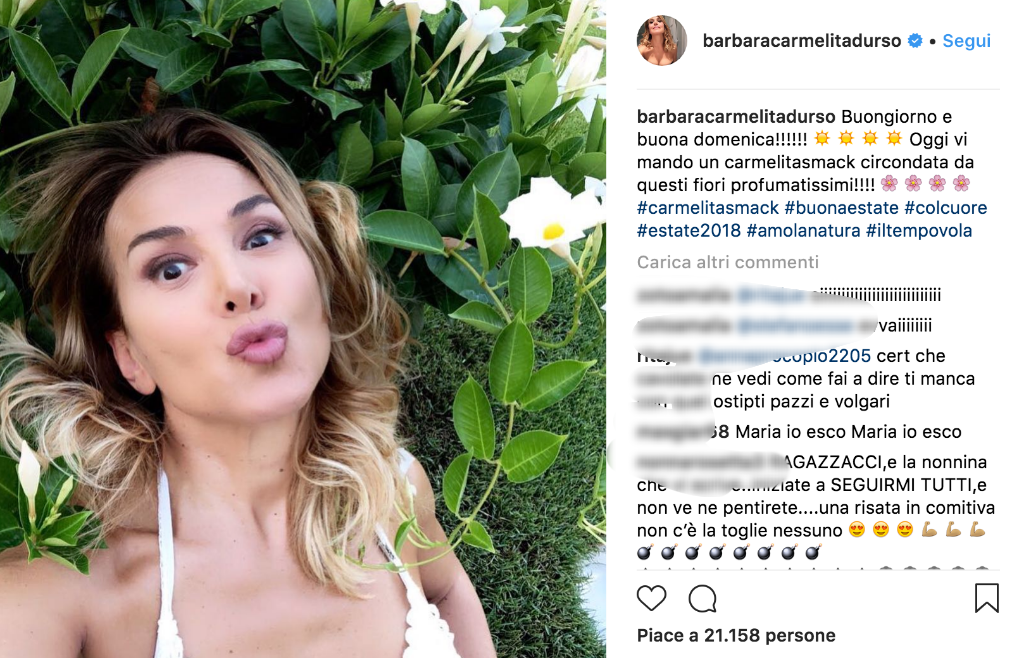Viewport: 1024px width, 658px height.
Task: Open mention ending in scopio2205
Action: coord(784,356)
